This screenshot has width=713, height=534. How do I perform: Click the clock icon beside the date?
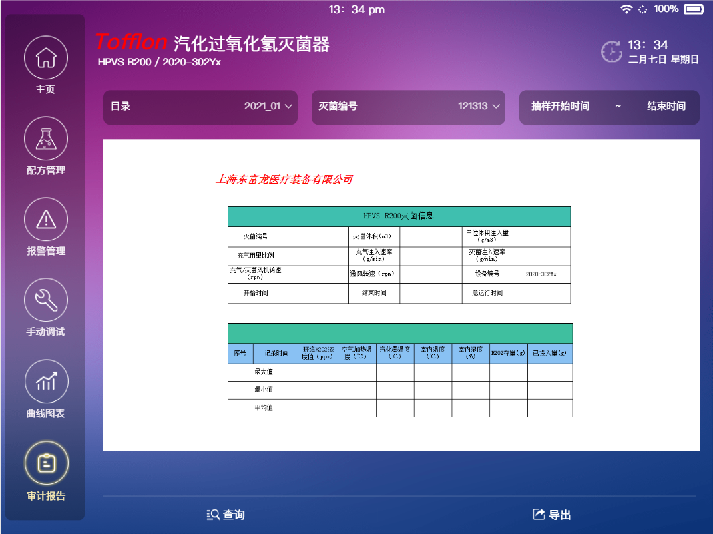point(610,51)
